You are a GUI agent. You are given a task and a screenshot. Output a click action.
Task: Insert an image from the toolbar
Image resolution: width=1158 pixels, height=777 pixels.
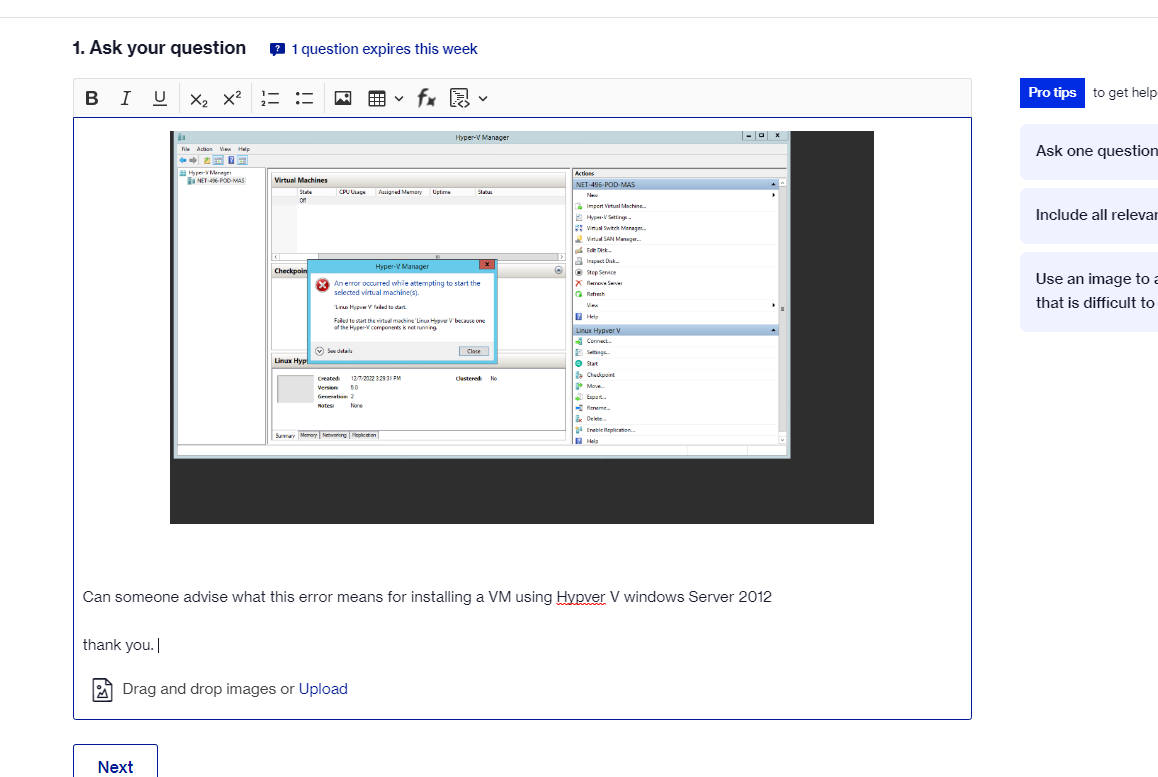(343, 98)
